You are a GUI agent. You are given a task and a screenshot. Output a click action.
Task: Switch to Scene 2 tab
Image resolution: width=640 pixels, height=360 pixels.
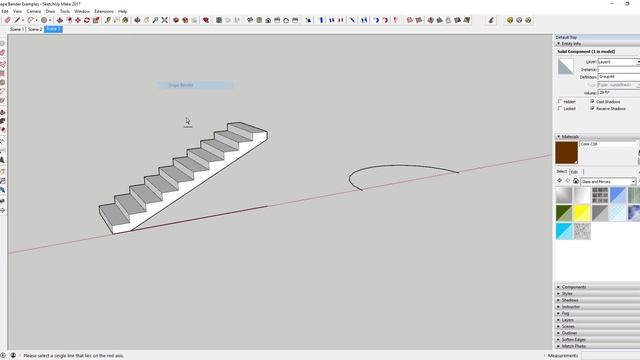pos(35,29)
